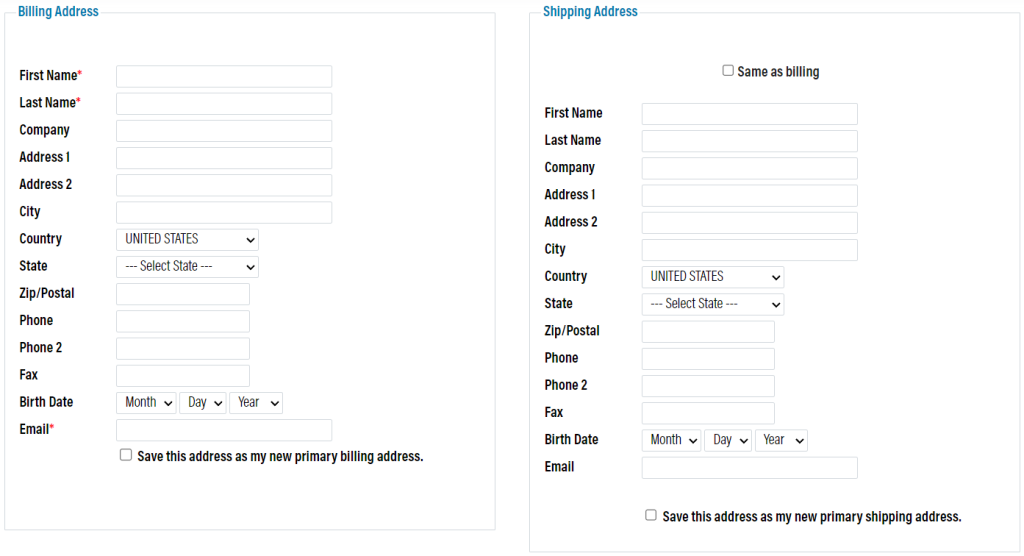Expand the shipping State selector
The height and width of the screenshot is (556, 1024).
point(712,304)
